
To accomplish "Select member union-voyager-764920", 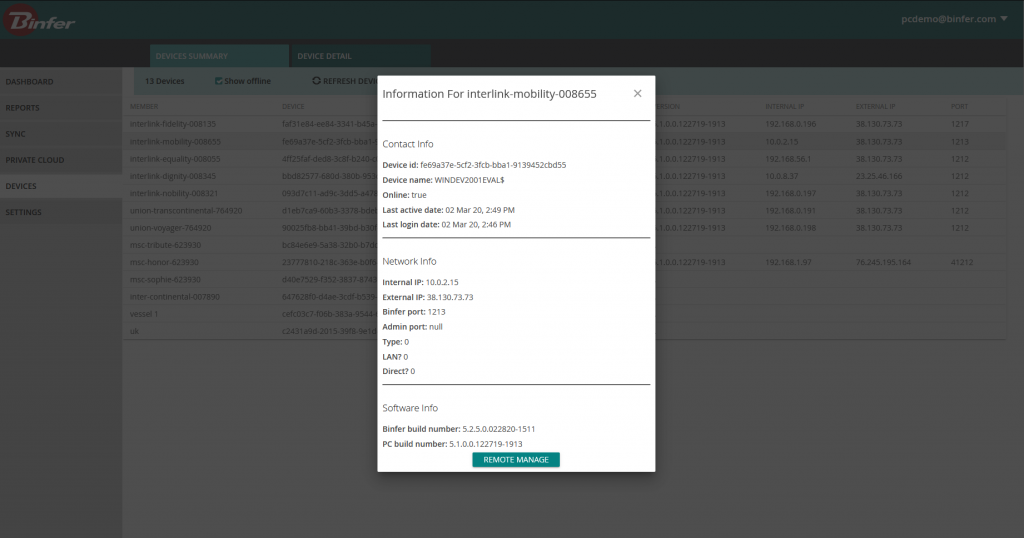I will click(x=170, y=228).
